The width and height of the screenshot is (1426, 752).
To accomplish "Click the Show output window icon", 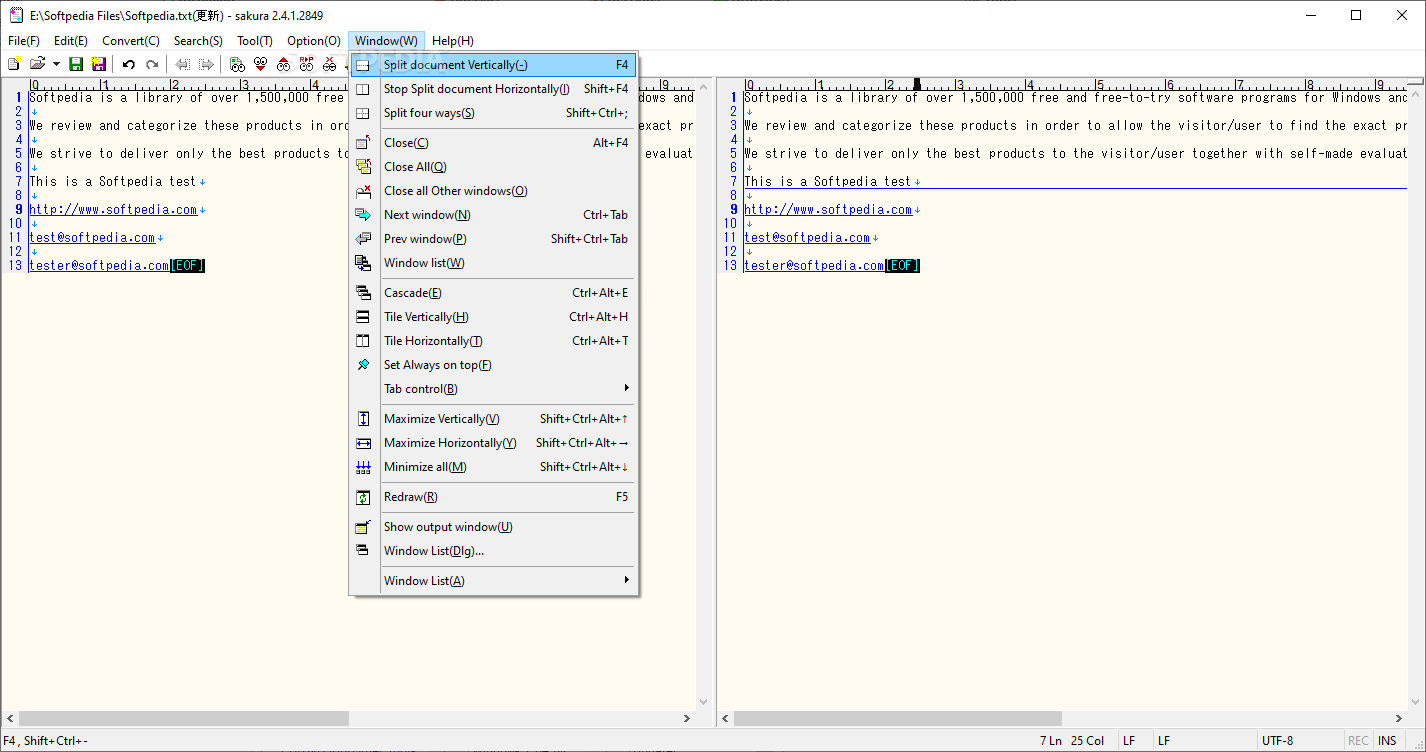I will pos(363,527).
